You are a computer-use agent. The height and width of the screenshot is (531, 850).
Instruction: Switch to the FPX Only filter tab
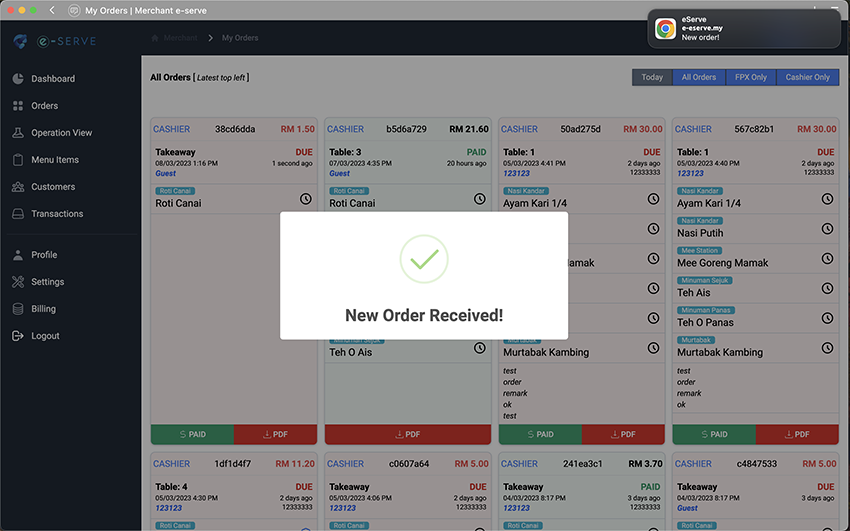coord(751,77)
